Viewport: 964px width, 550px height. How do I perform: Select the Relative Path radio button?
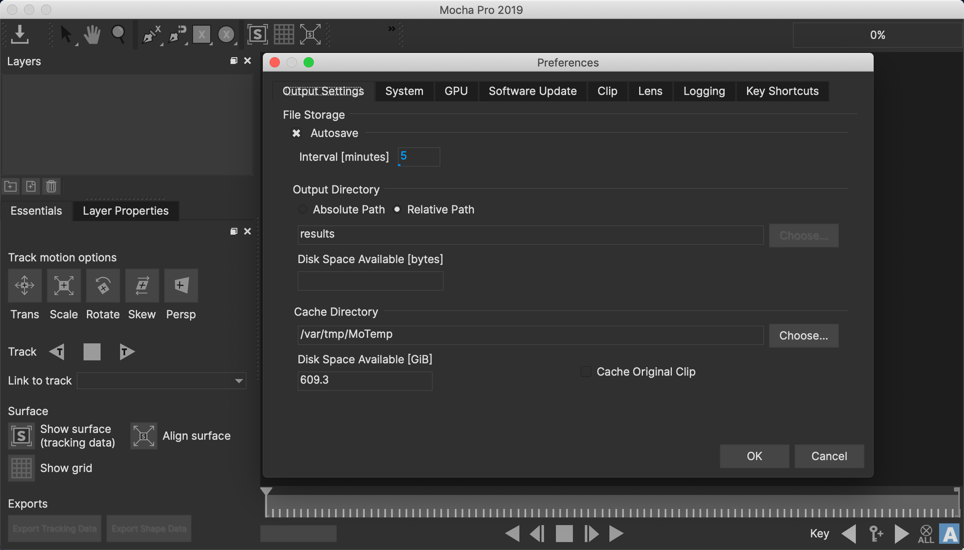(397, 210)
